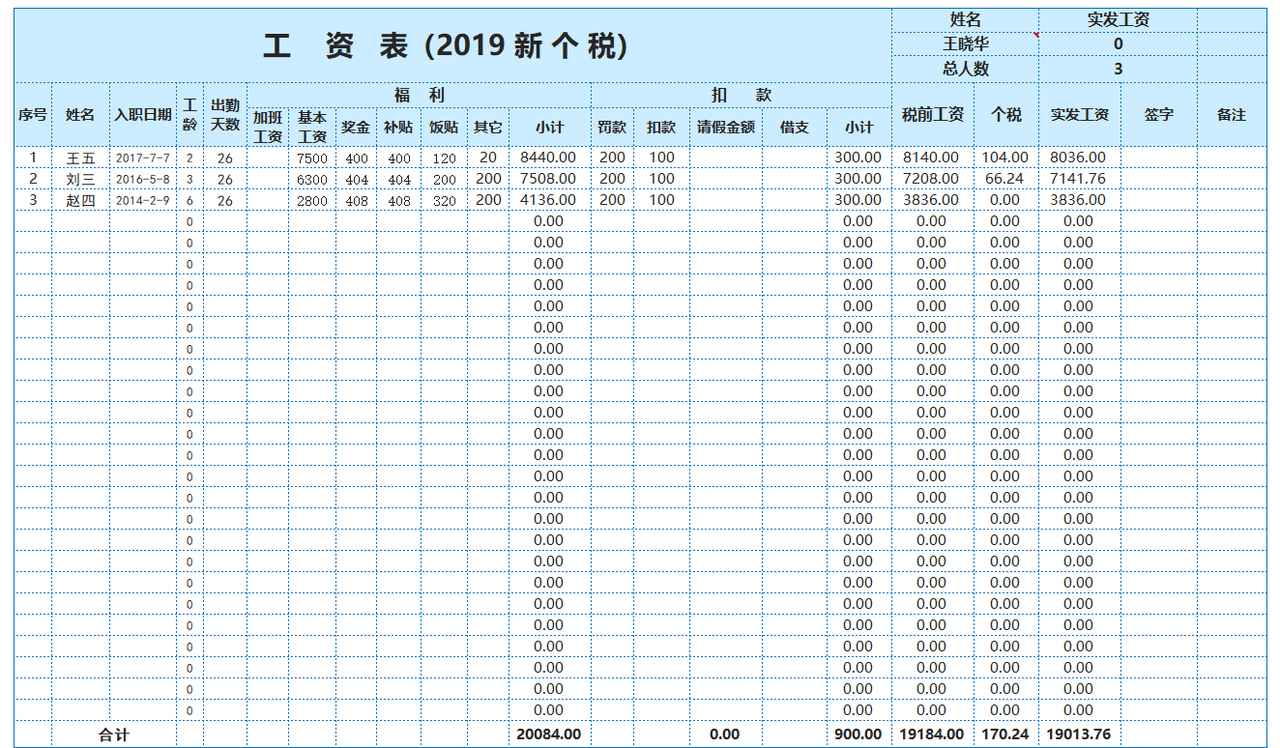Click the 备注 column header

(x=1232, y=114)
